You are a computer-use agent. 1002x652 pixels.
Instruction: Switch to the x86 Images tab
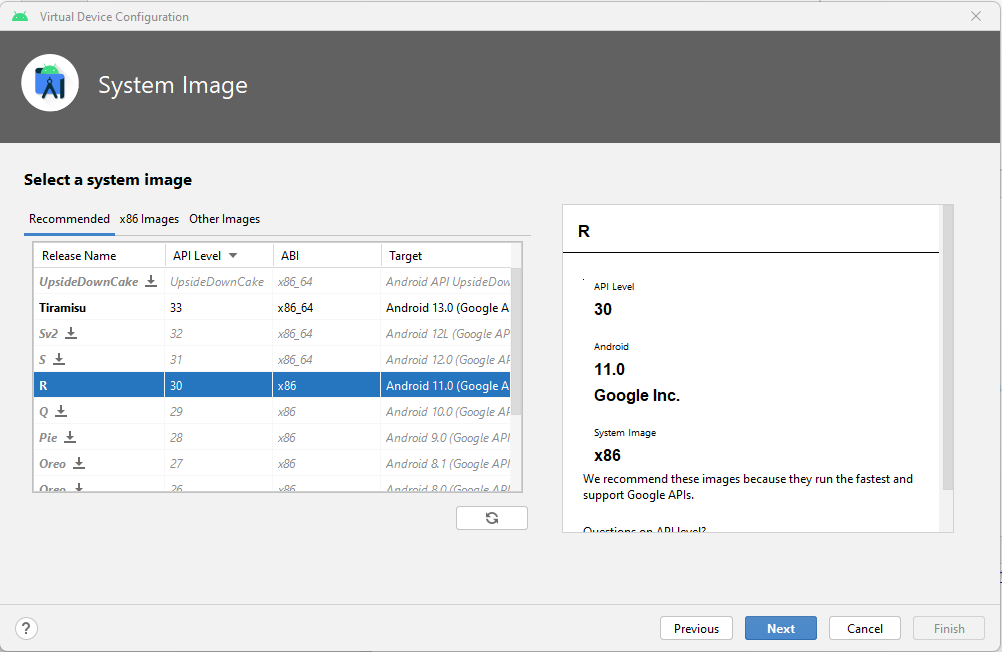[x=149, y=219]
